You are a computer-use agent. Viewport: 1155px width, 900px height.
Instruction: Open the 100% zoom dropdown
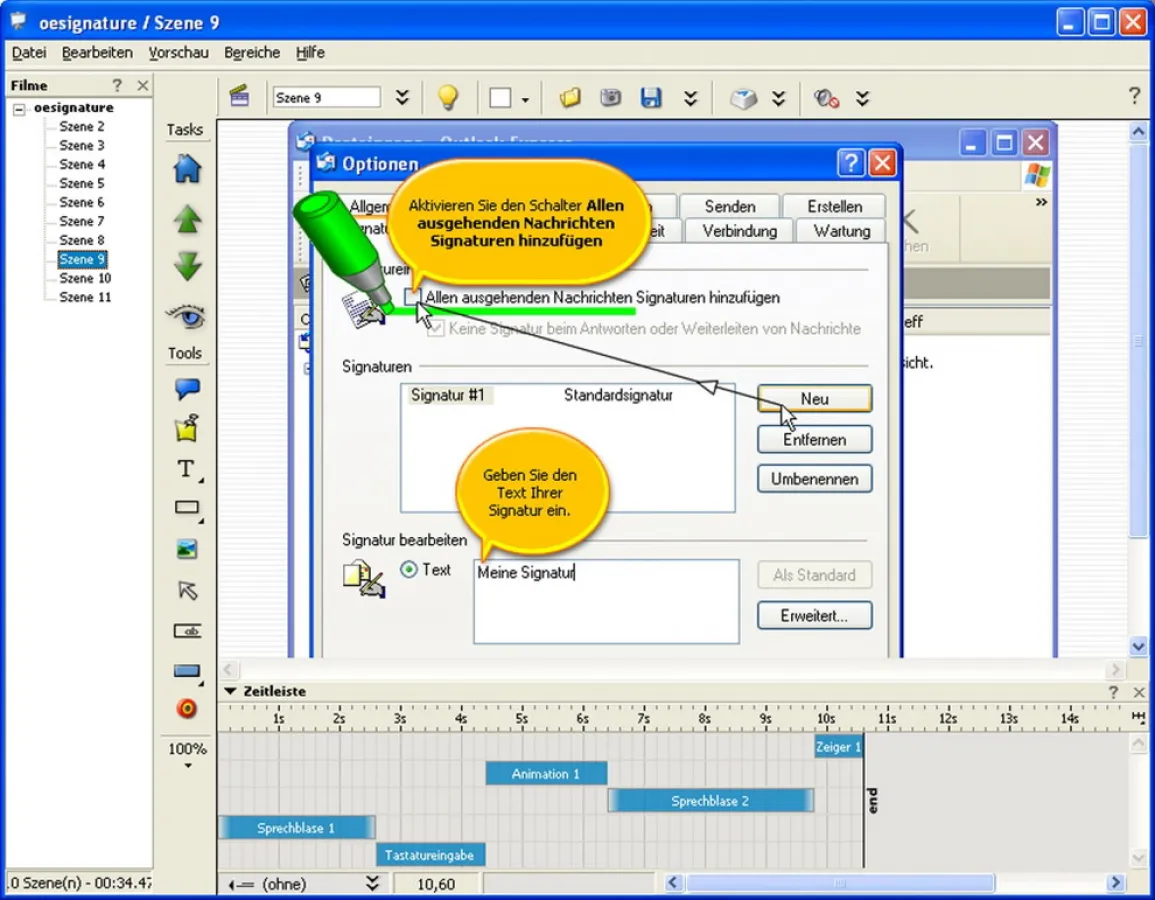coord(187,756)
